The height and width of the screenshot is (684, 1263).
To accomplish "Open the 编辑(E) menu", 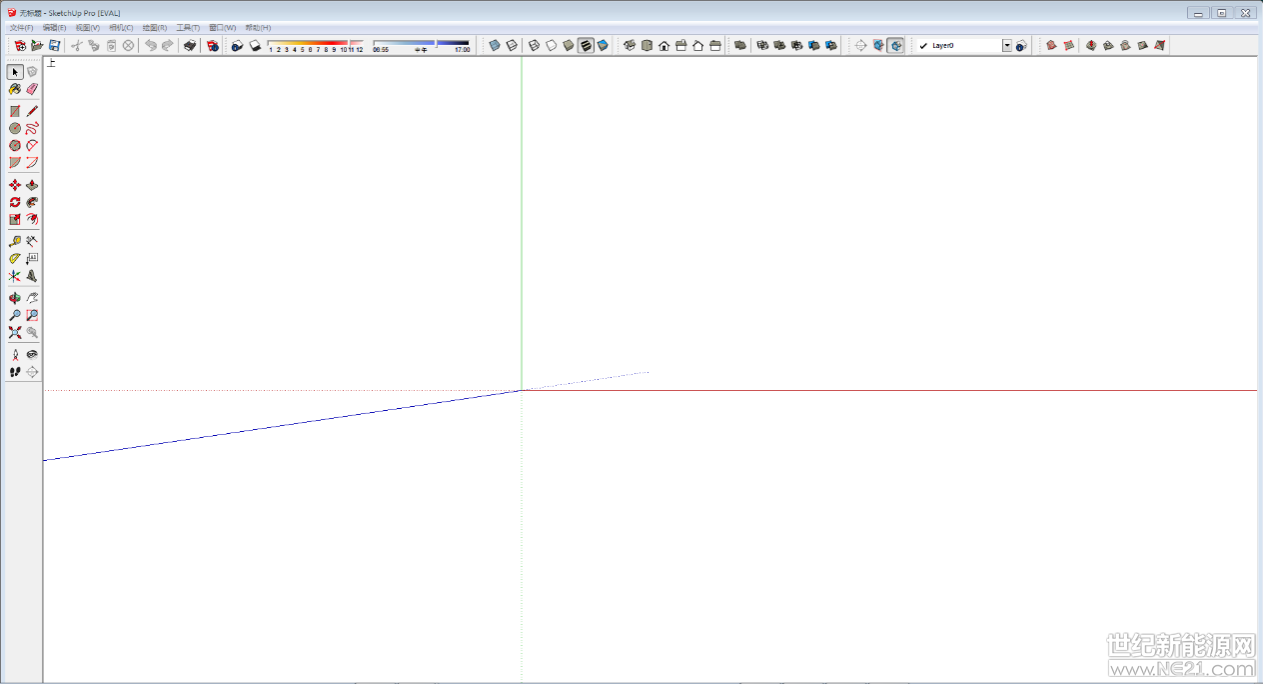I will coord(54,27).
